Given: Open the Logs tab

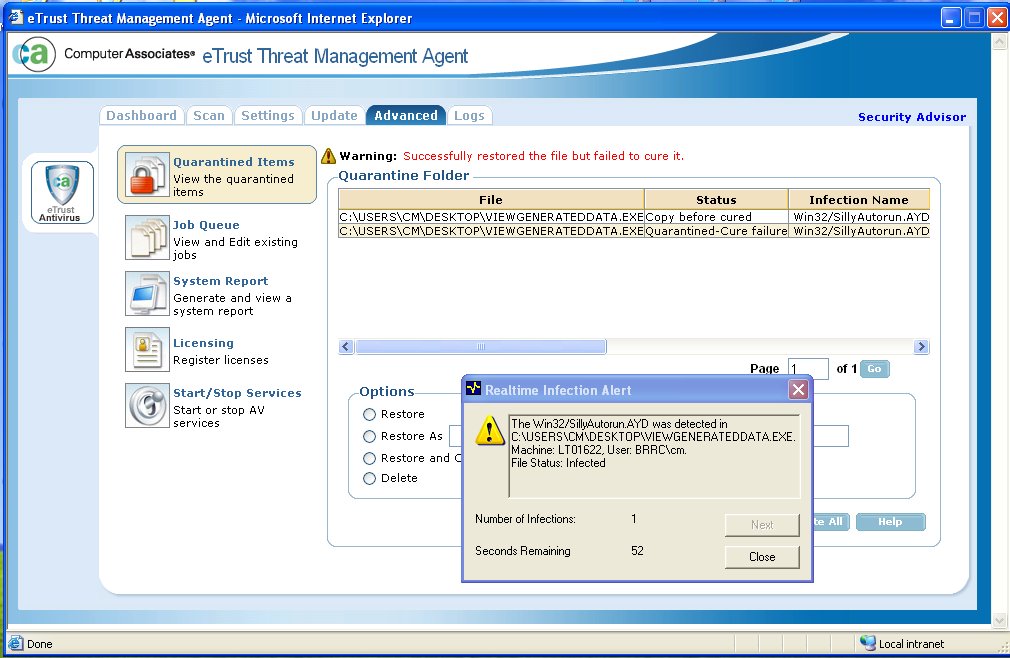Looking at the screenshot, I should click(x=469, y=115).
